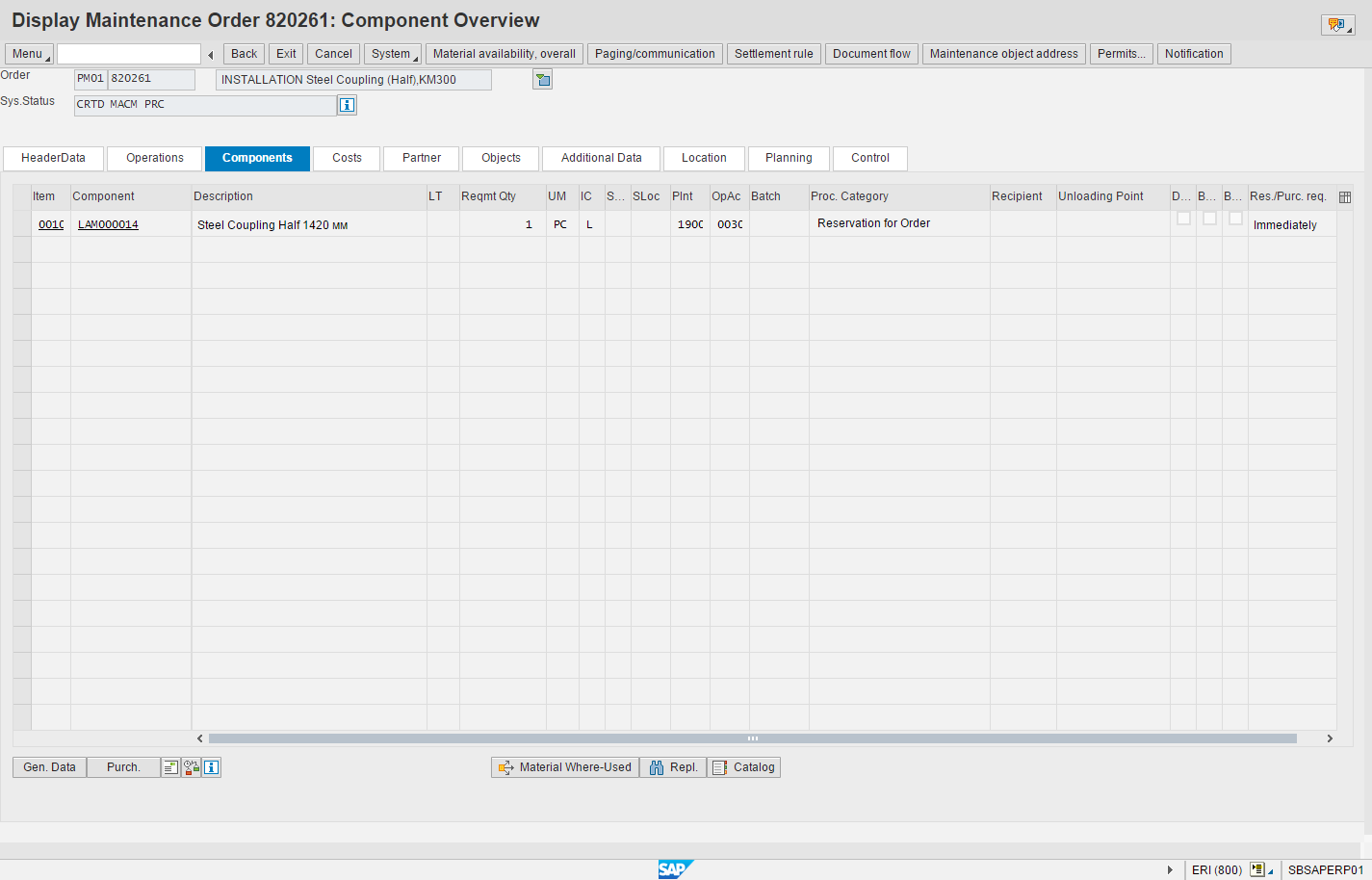Click the Notification button
This screenshot has width=1372, height=880.
[x=1194, y=54]
